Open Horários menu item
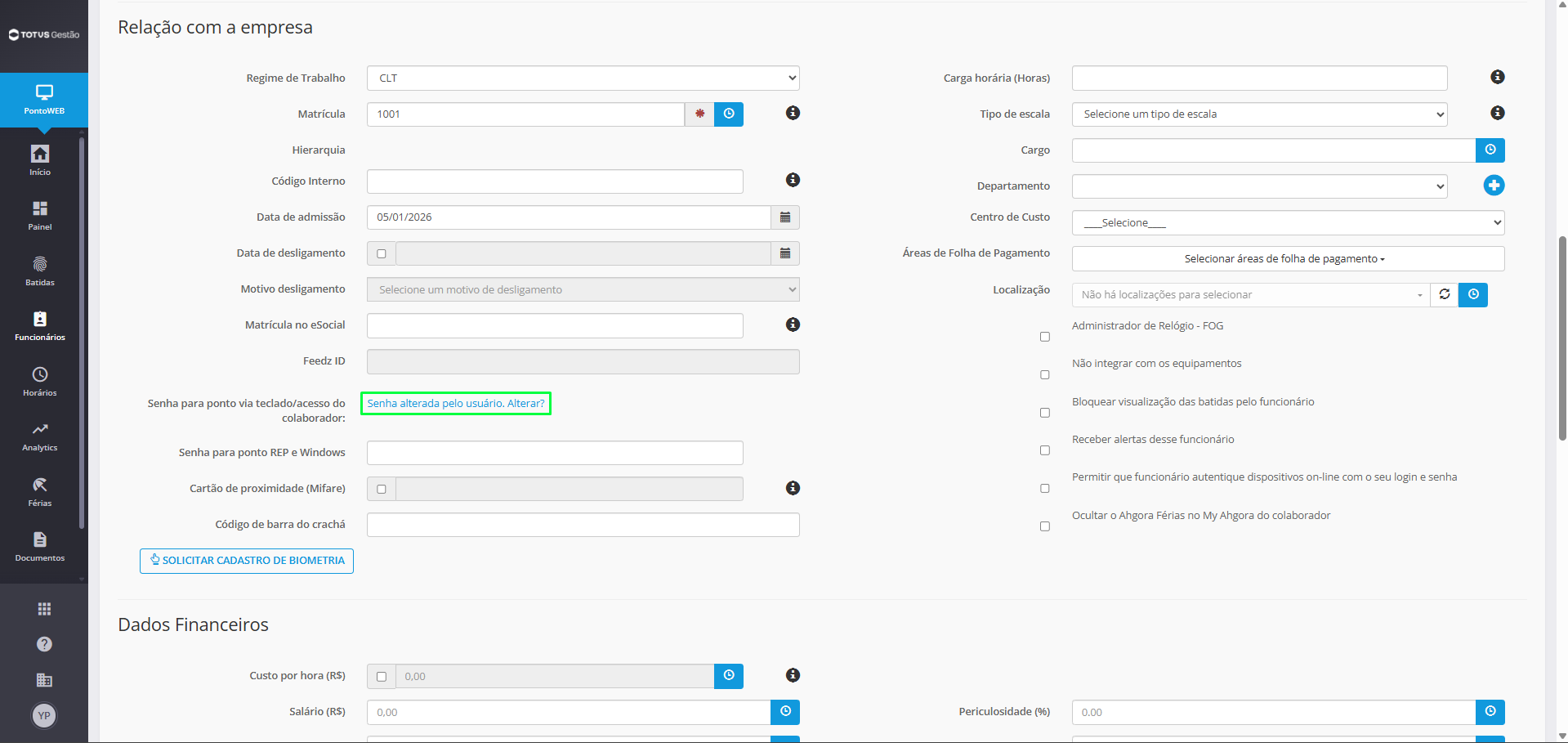 point(40,381)
